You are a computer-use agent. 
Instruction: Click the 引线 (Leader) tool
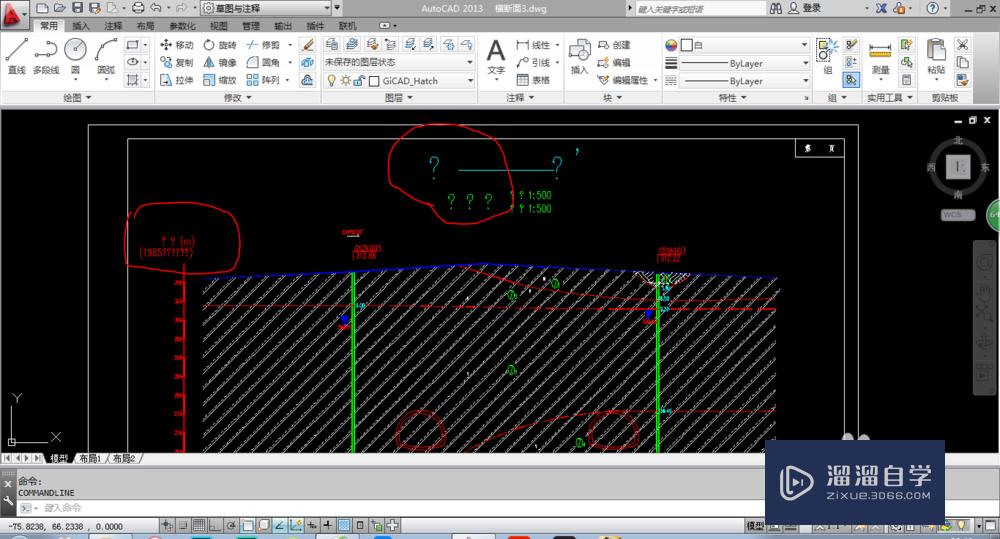(533, 63)
